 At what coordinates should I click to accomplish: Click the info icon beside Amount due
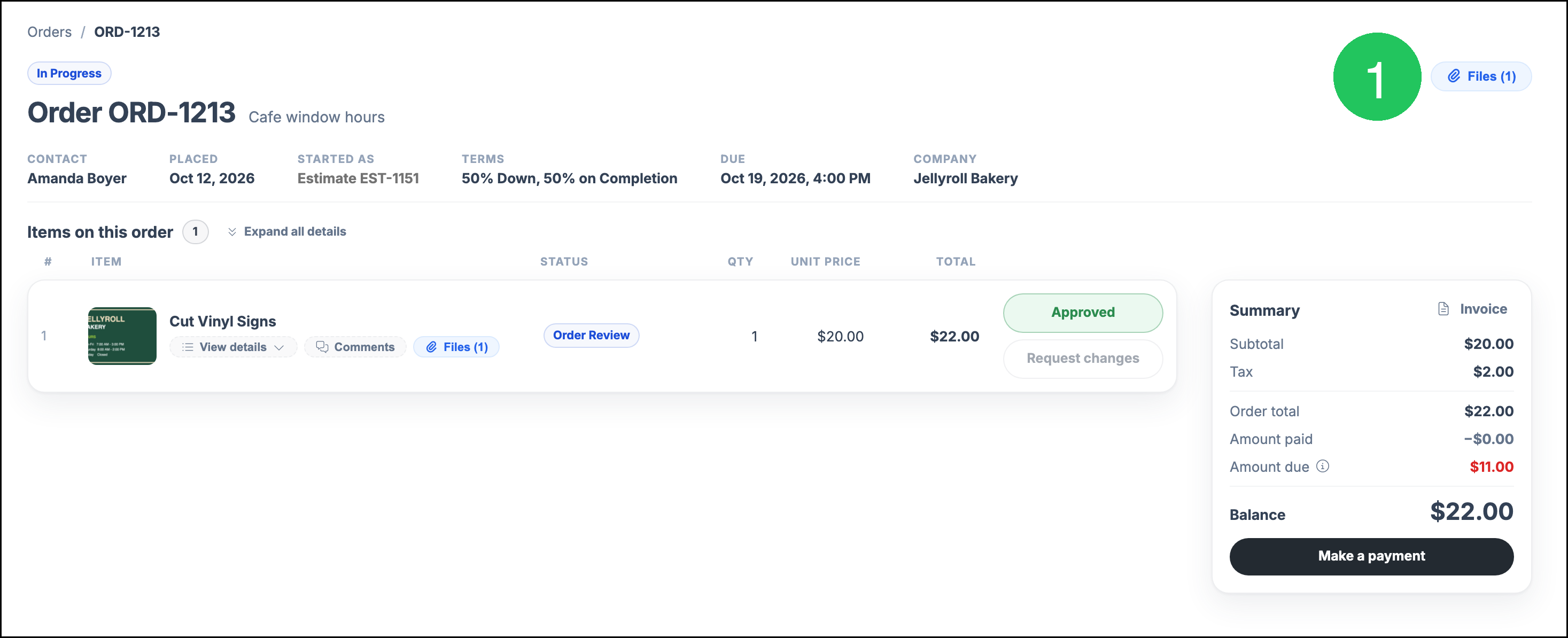coord(1323,466)
